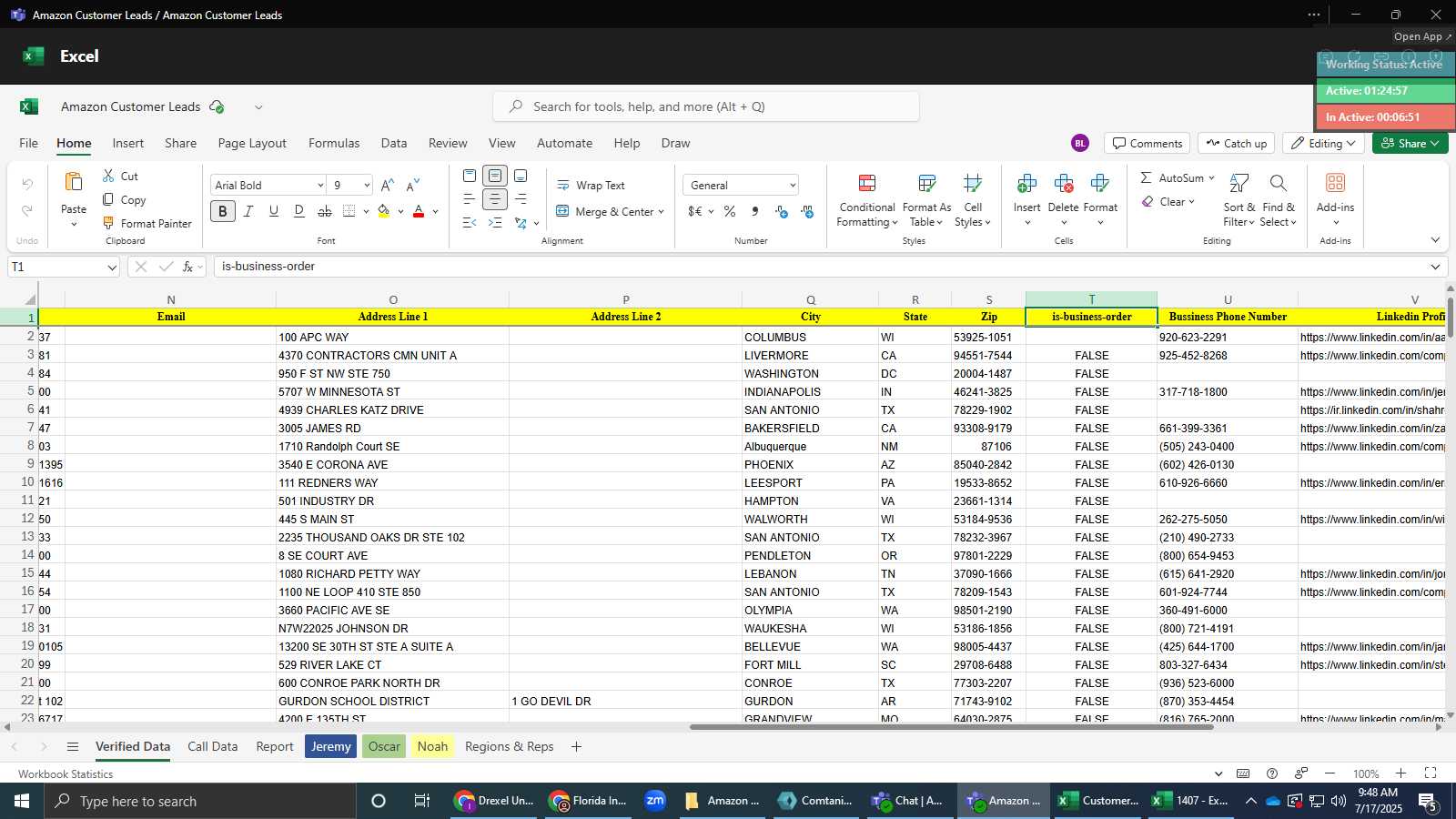Expand the Merge & Center options arrow
1456x819 pixels.
pos(661,212)
